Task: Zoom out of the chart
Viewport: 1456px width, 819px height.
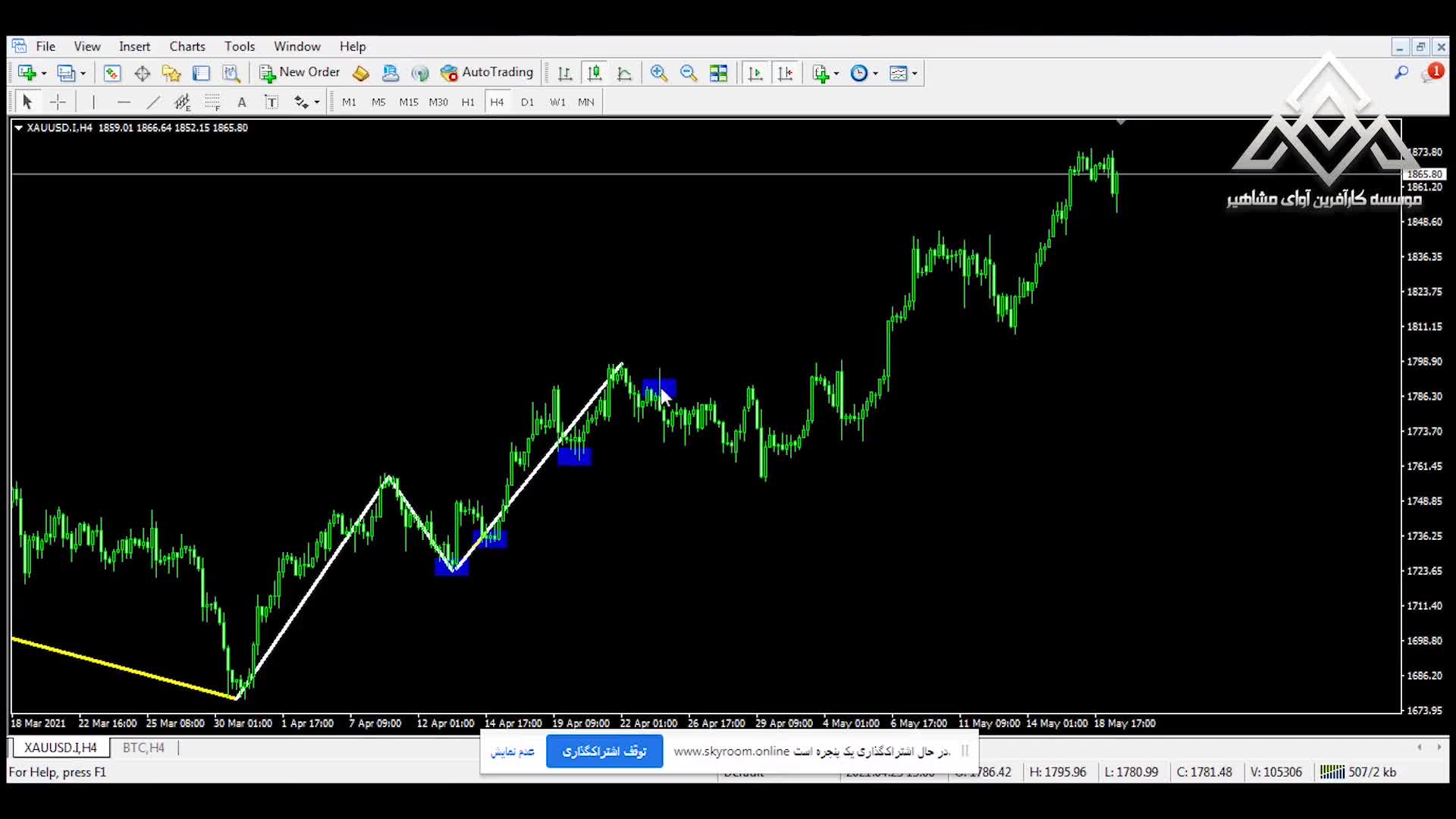Action: (x=688, y=74)
